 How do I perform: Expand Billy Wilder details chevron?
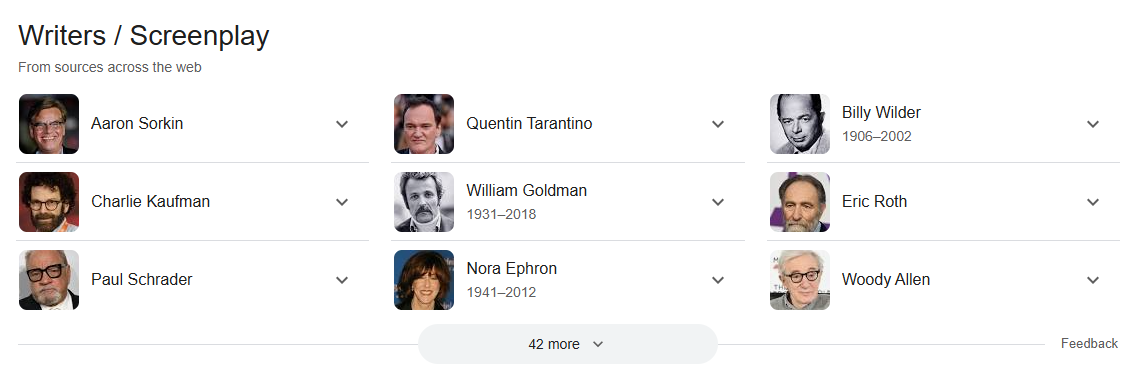pos(1093,124)
